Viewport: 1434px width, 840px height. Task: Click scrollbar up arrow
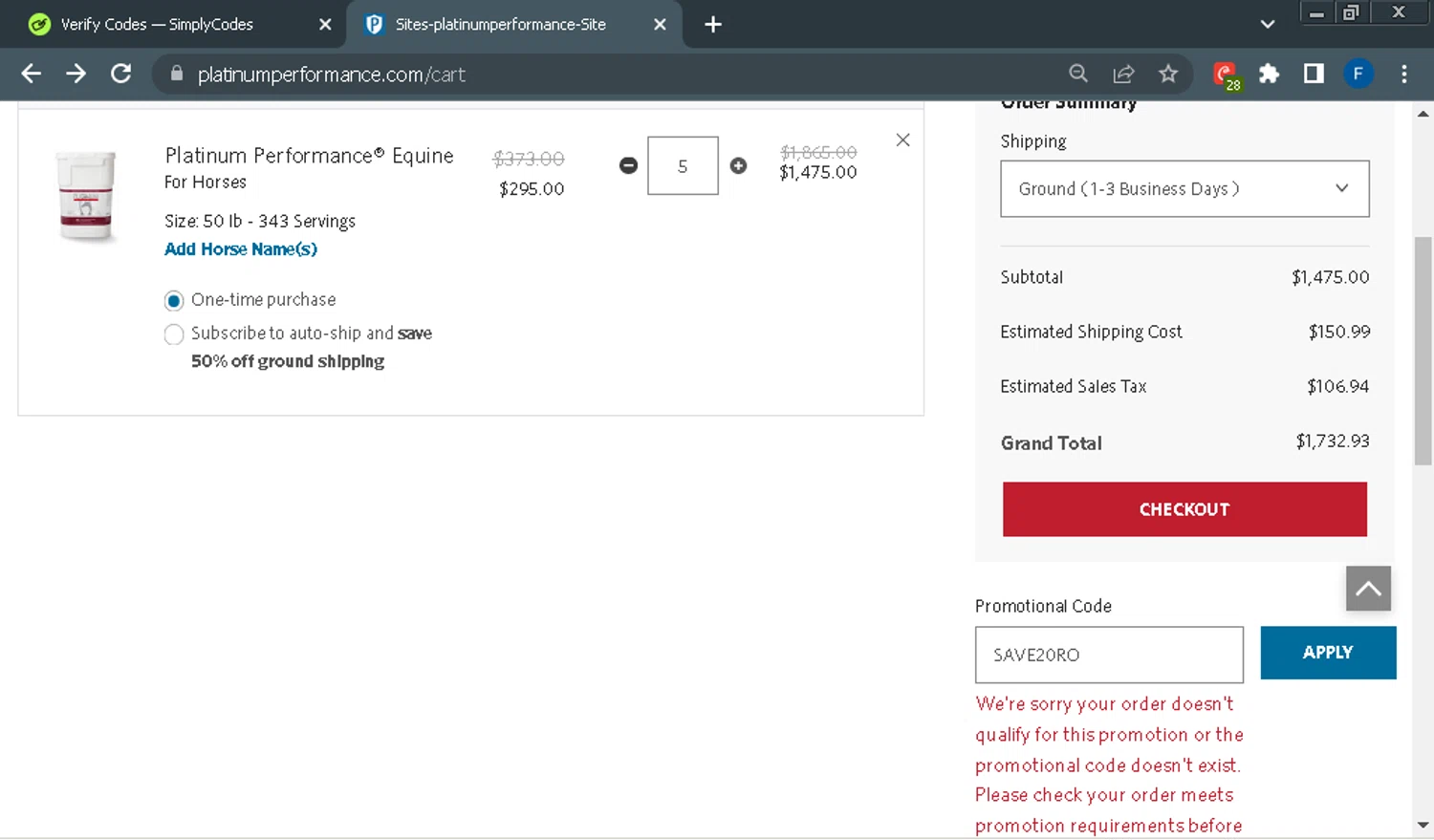1423,114
